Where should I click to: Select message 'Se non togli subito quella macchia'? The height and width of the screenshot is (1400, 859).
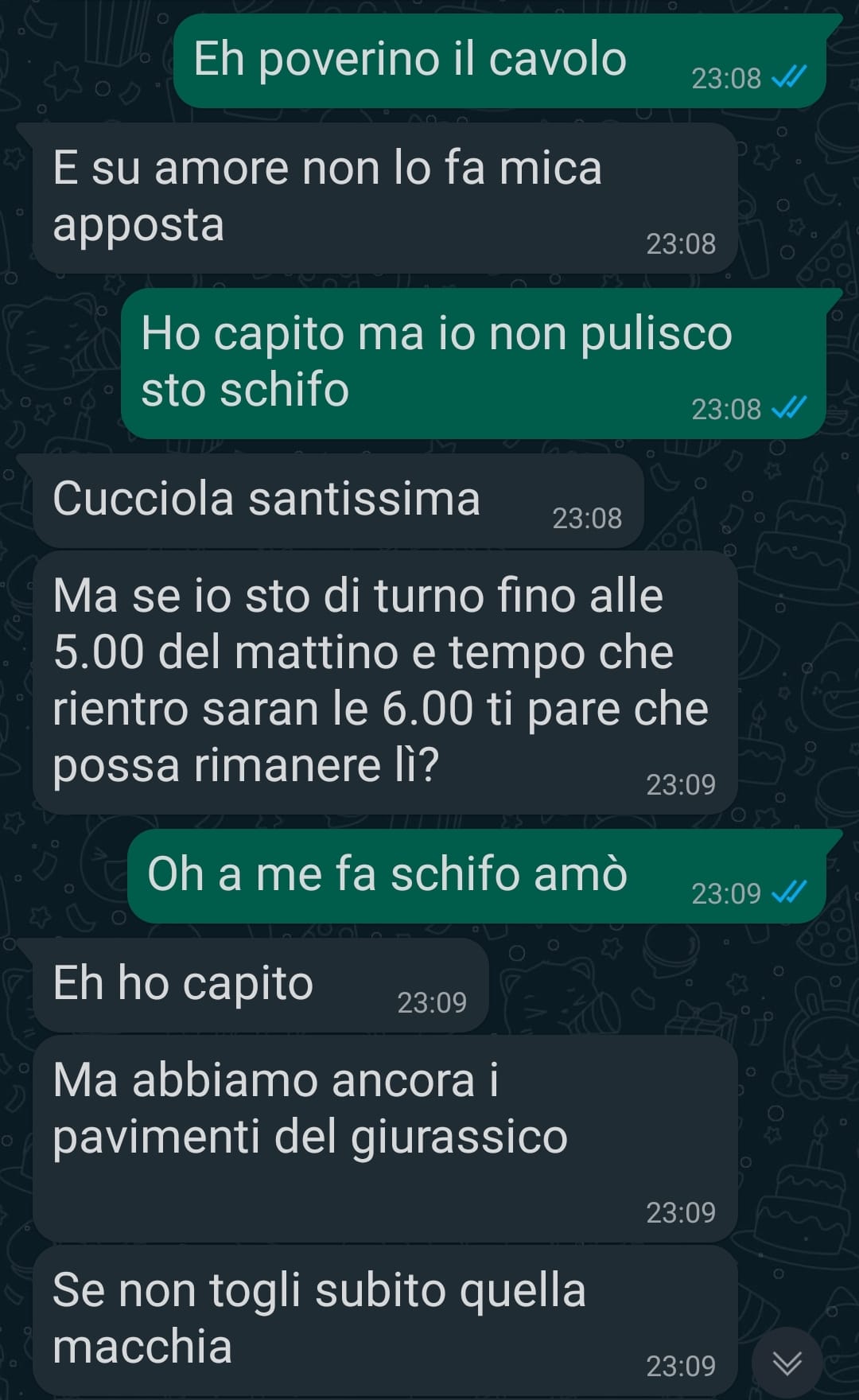click(385, 1320)
